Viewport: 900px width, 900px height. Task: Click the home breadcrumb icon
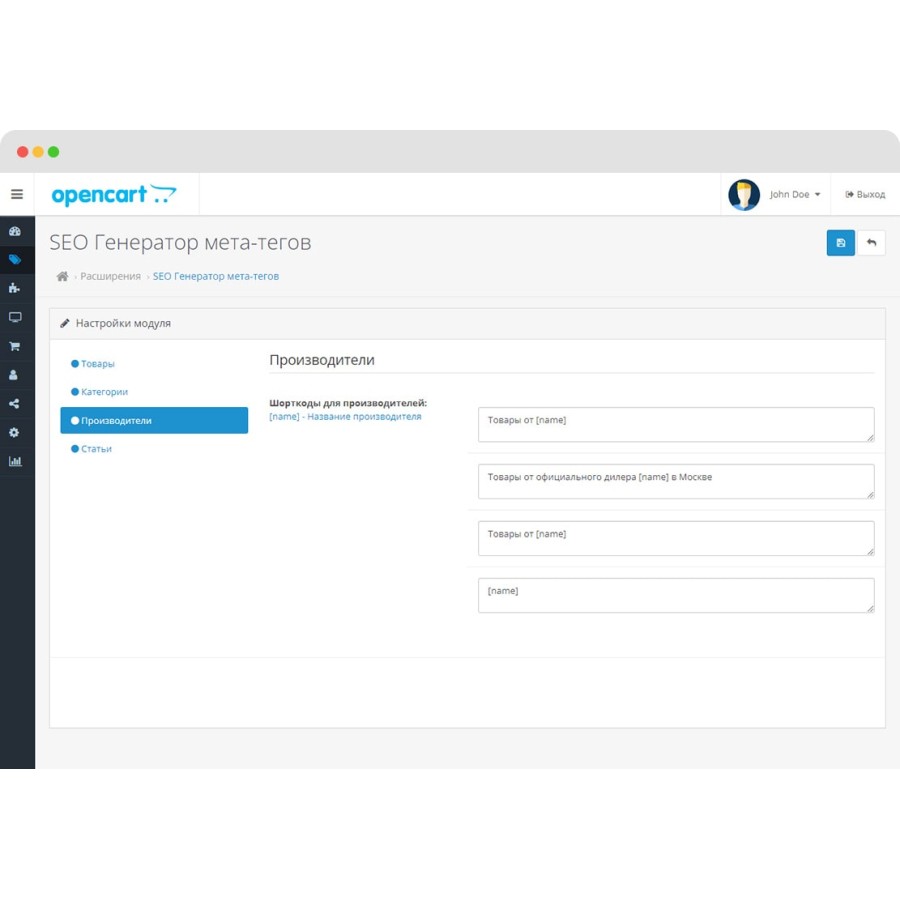tap(63, 276)
